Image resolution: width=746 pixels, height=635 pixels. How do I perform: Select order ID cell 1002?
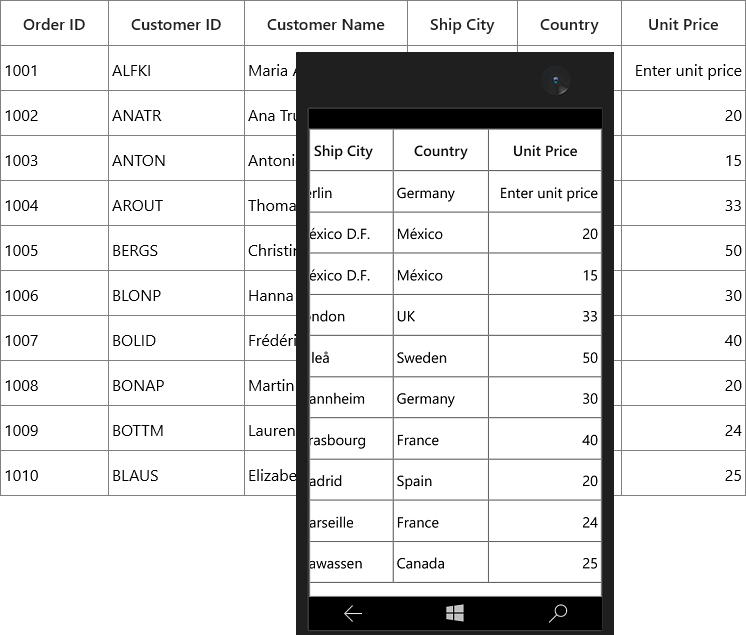(x=54, y=113)
